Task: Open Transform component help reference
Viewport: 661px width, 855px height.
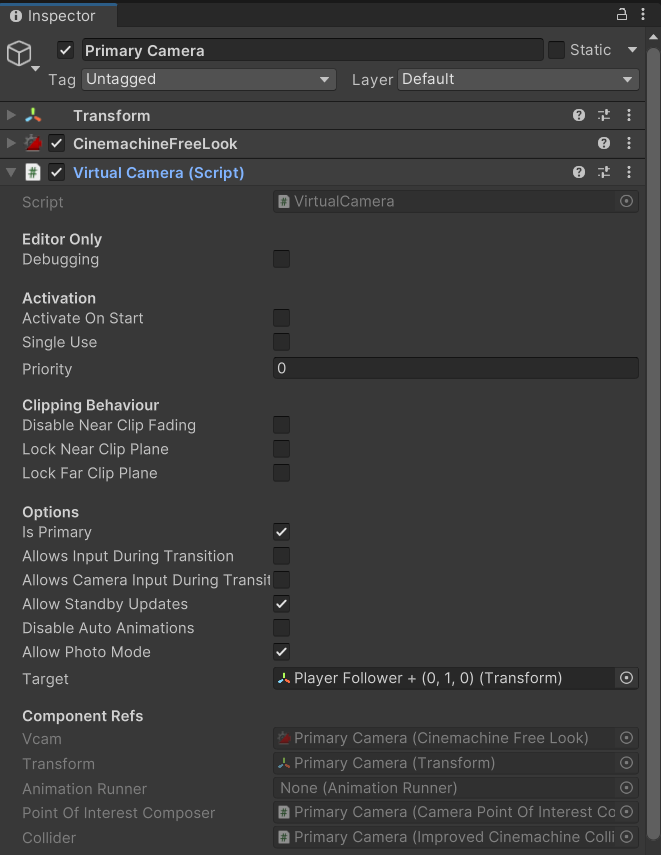Action: (579, 115)
